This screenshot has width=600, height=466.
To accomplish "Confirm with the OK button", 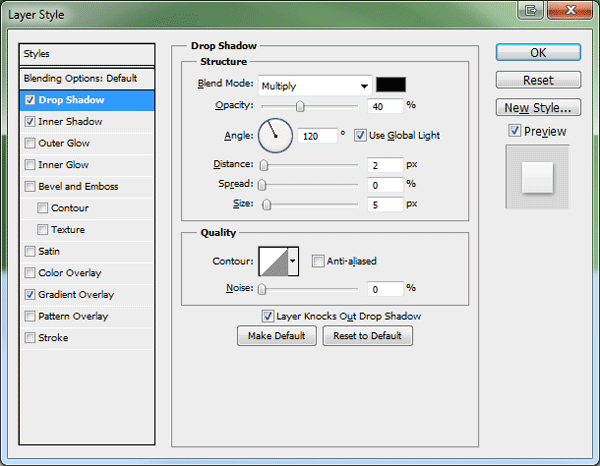I will coord(538,52).
